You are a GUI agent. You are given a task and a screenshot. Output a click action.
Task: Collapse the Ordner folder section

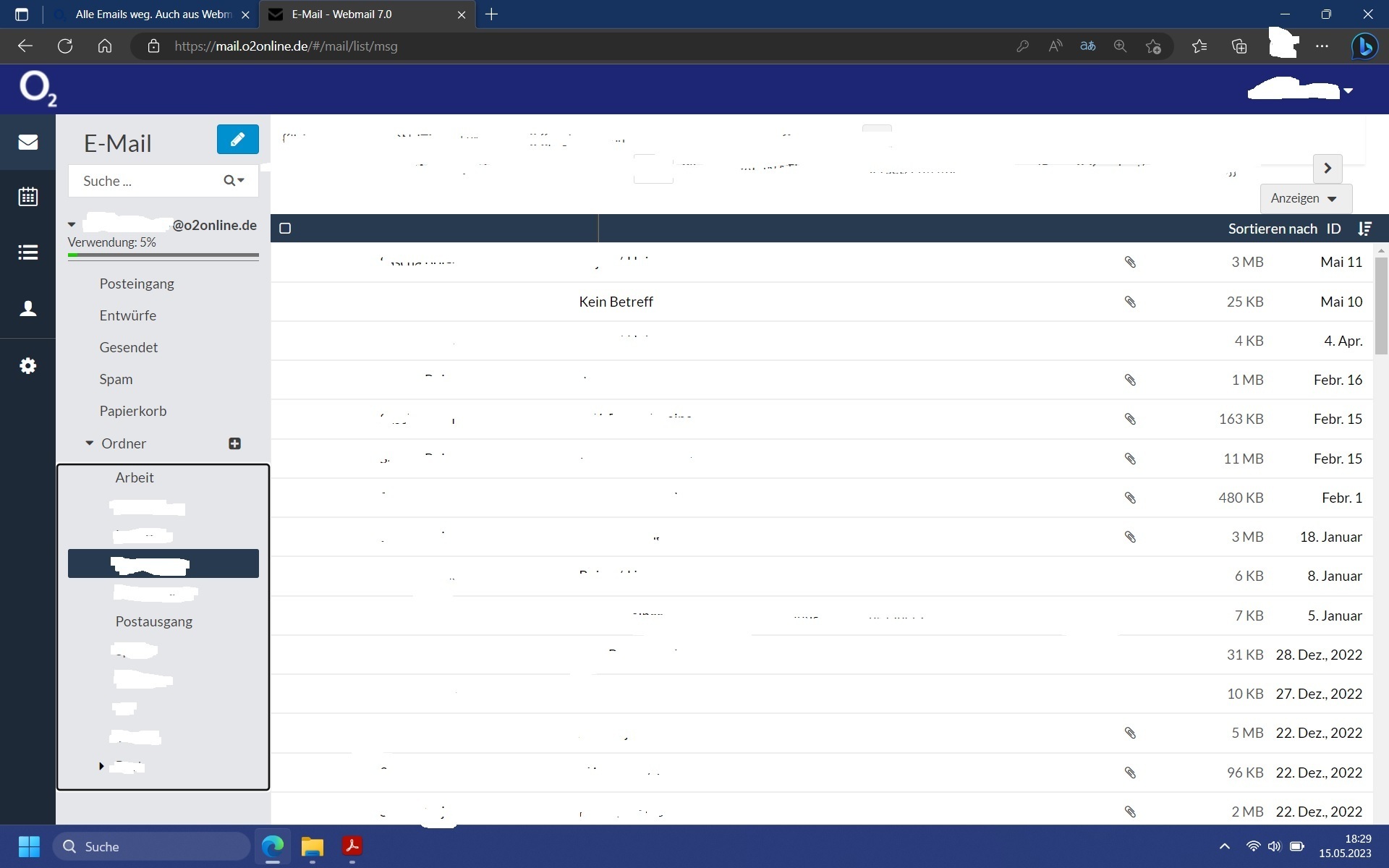click(89, 443)
